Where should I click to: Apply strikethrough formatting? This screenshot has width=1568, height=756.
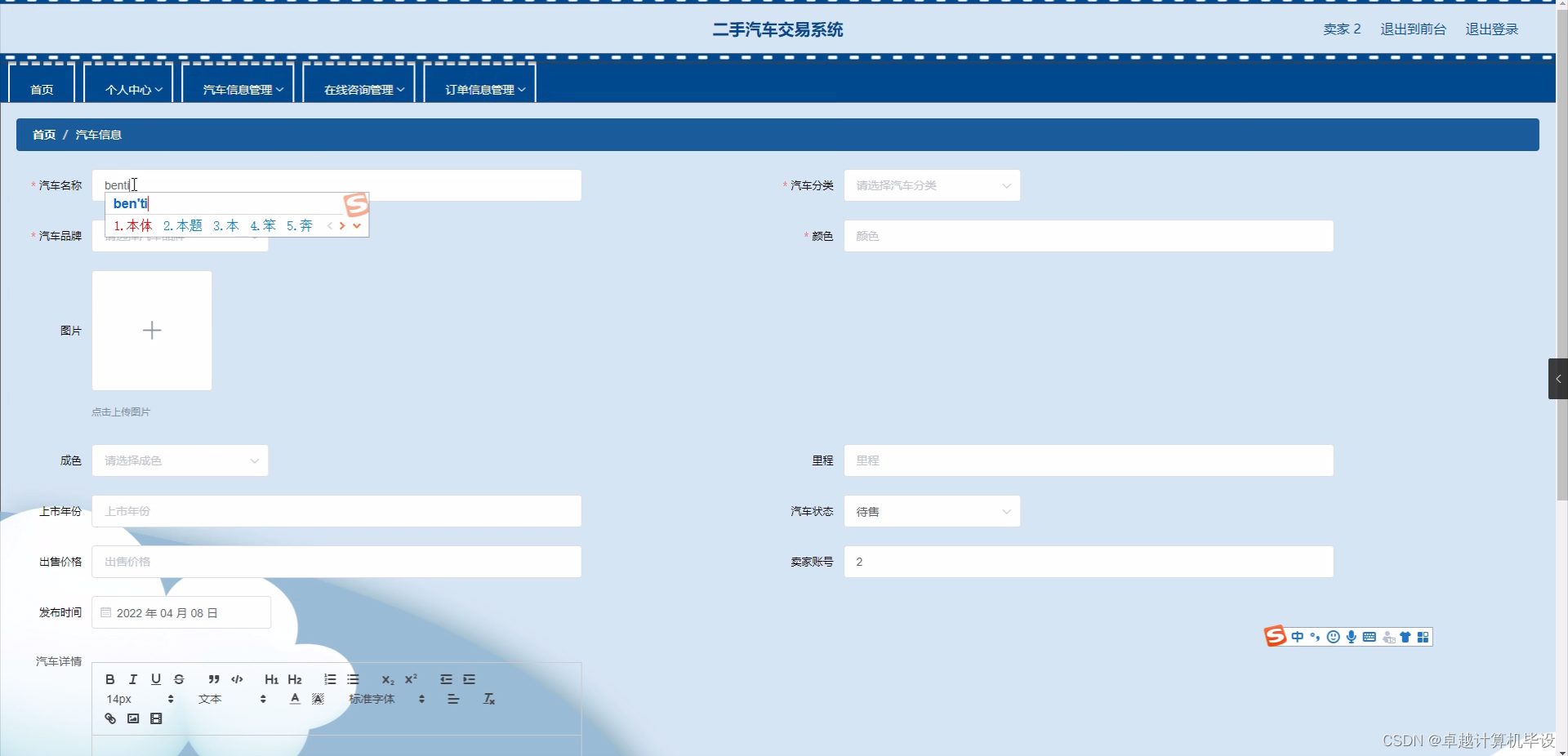click(179, 679)
